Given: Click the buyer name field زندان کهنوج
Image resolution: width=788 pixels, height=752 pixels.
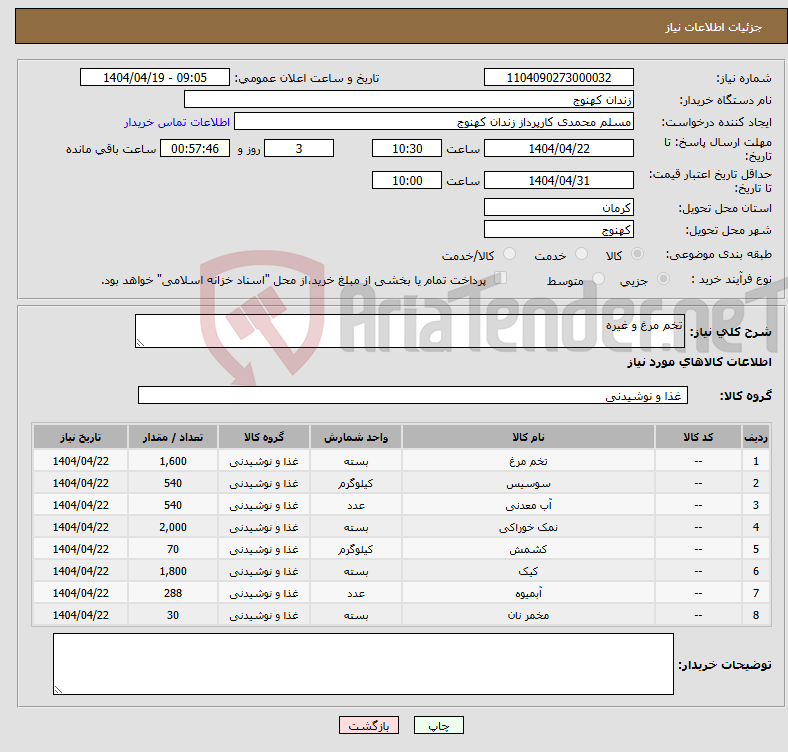Looking at the screenshot, I should (409, 100).
